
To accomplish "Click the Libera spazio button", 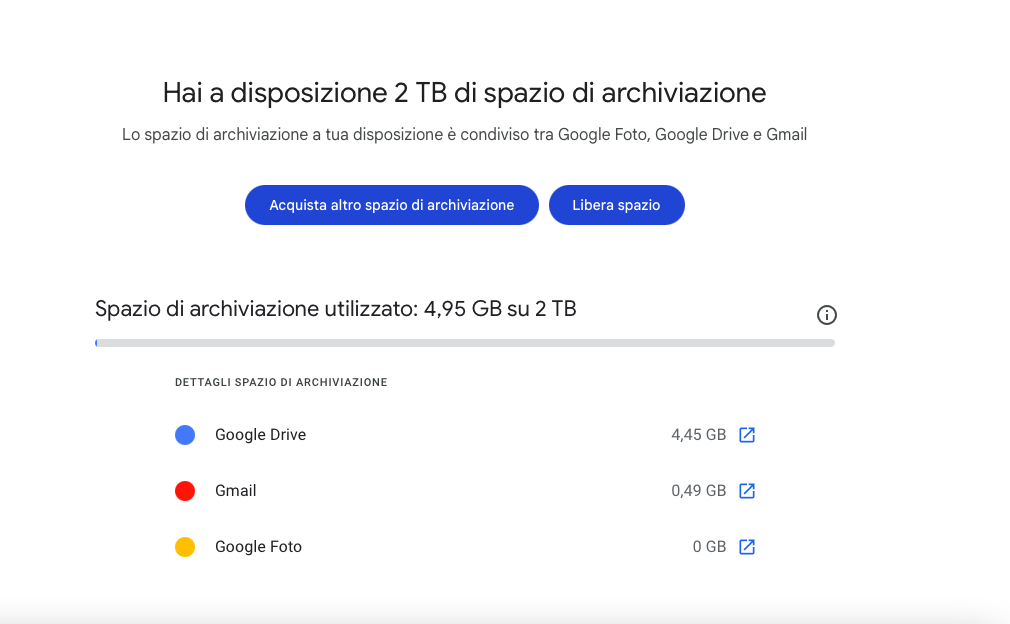I will pos(616,205).
